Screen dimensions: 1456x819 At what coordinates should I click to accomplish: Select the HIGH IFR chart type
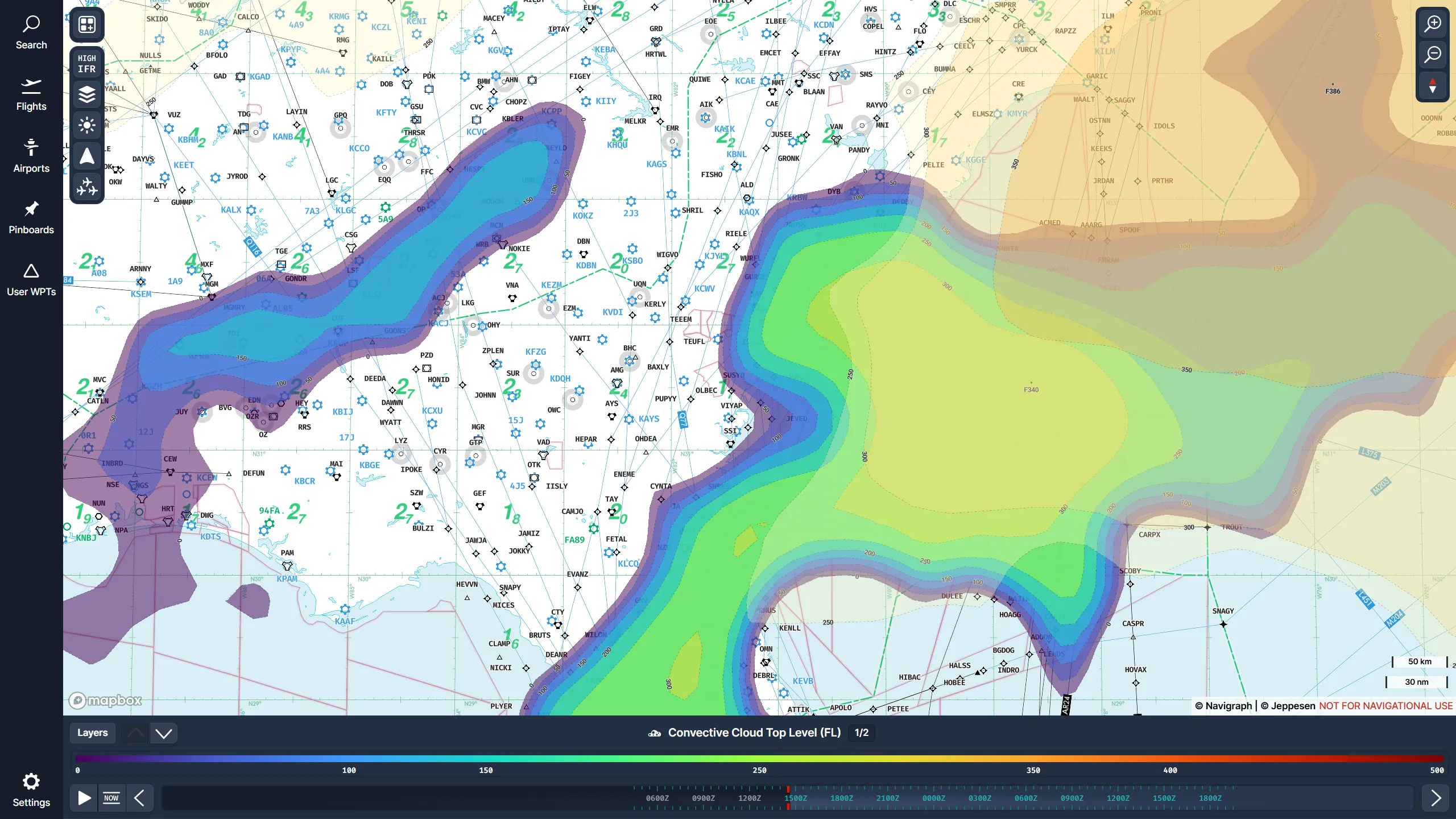[x=86, y=63]
